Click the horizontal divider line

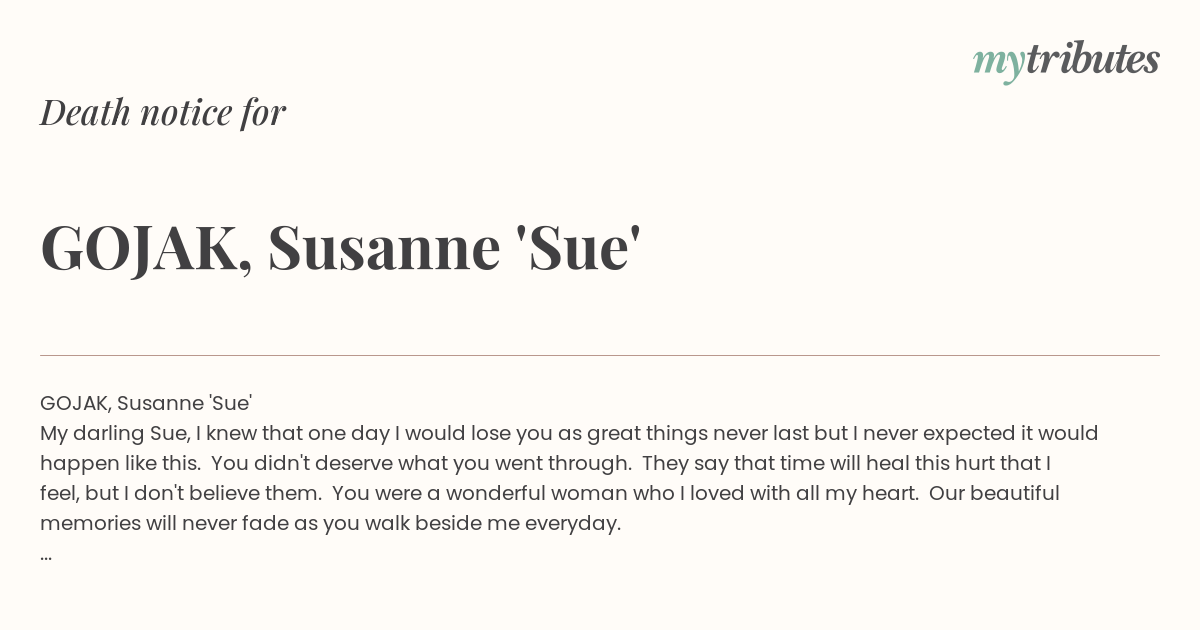[x=600, y=355]
